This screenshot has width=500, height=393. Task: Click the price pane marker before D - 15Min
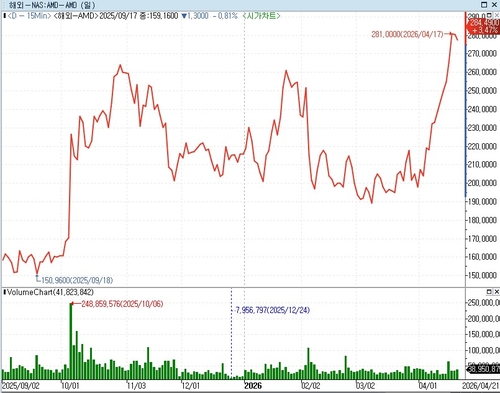tap(5, 16)
